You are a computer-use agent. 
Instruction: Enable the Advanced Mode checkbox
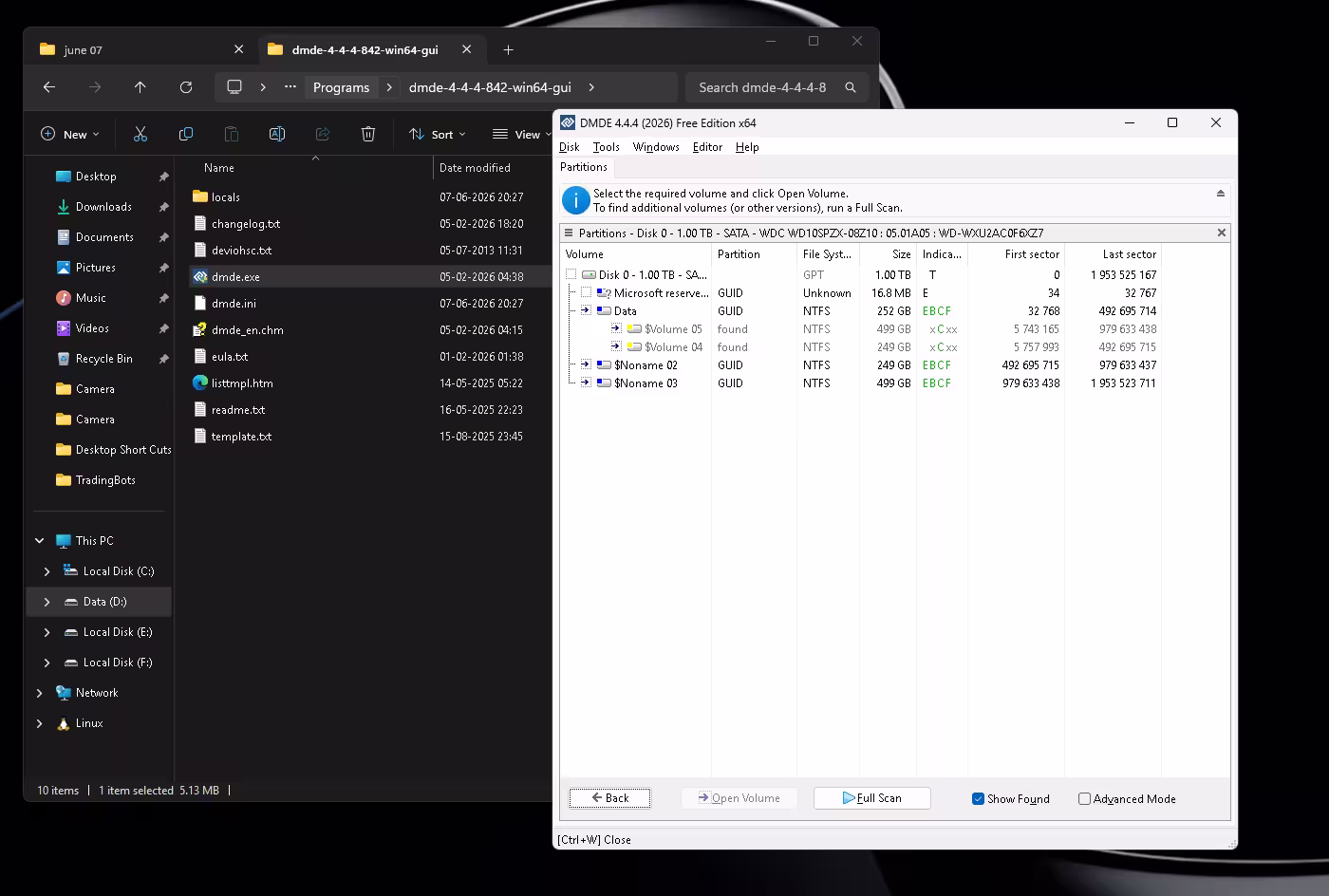1084,799
